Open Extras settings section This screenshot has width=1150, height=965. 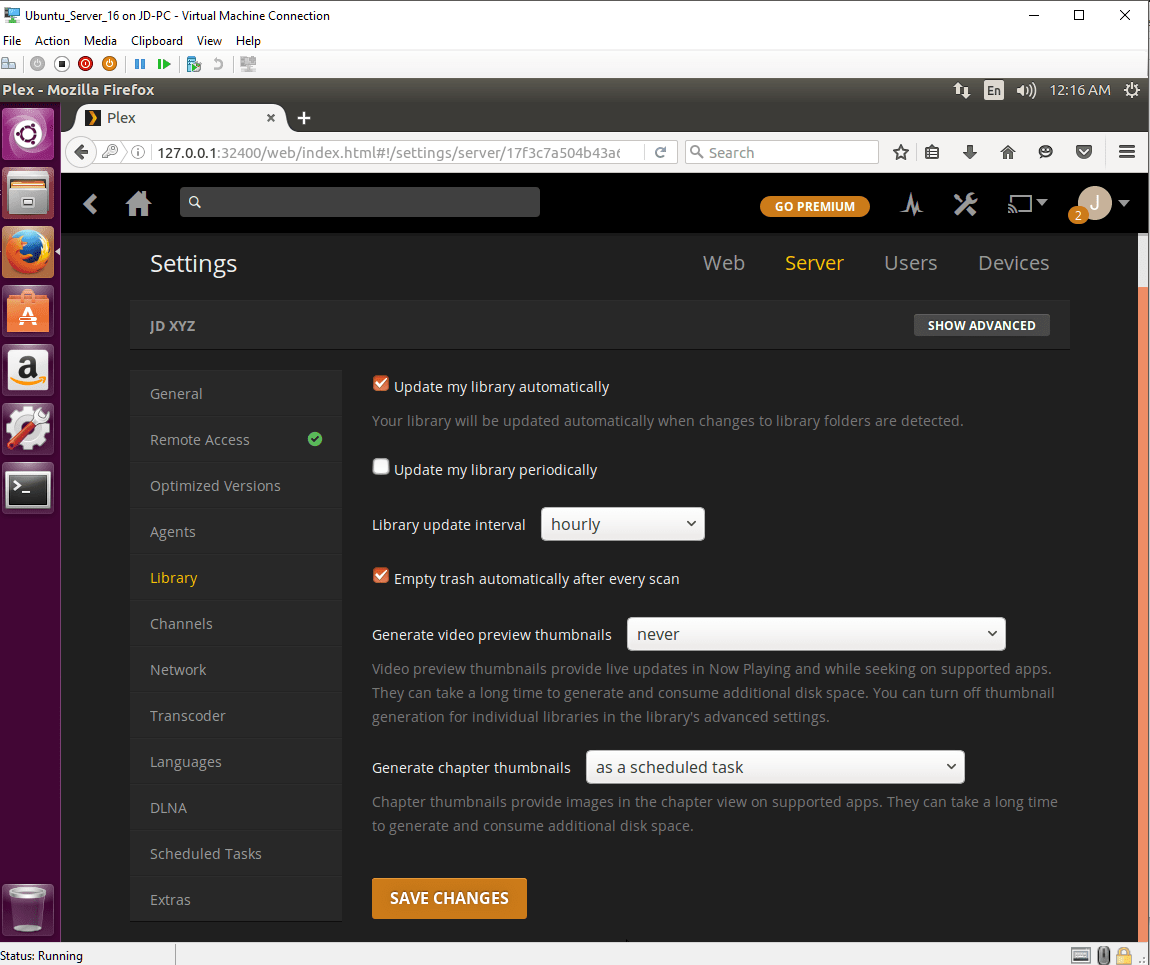tap(235, 900)
